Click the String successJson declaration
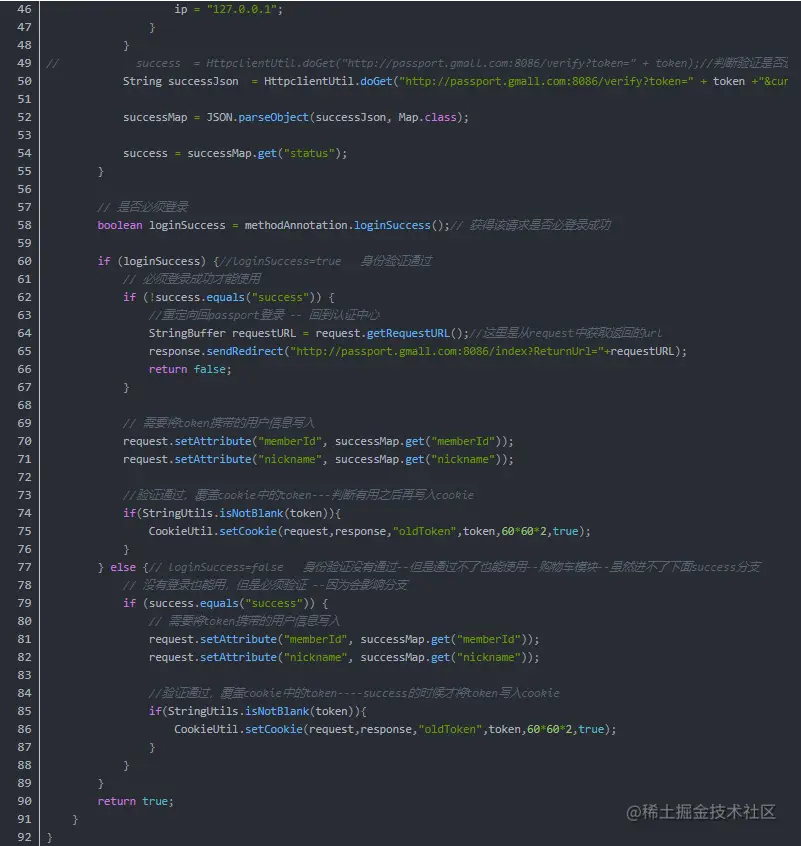This screenshot has width=801, height=846. (x=180, y=81)
